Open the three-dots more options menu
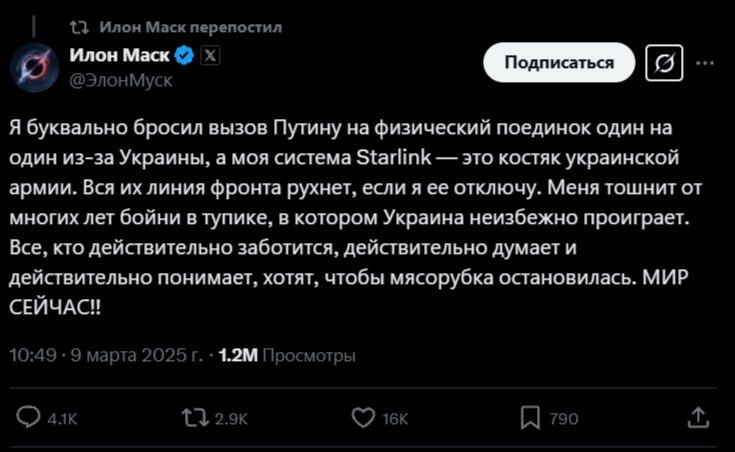The width and height of the screenshot is (735, 452). (705, 63)
